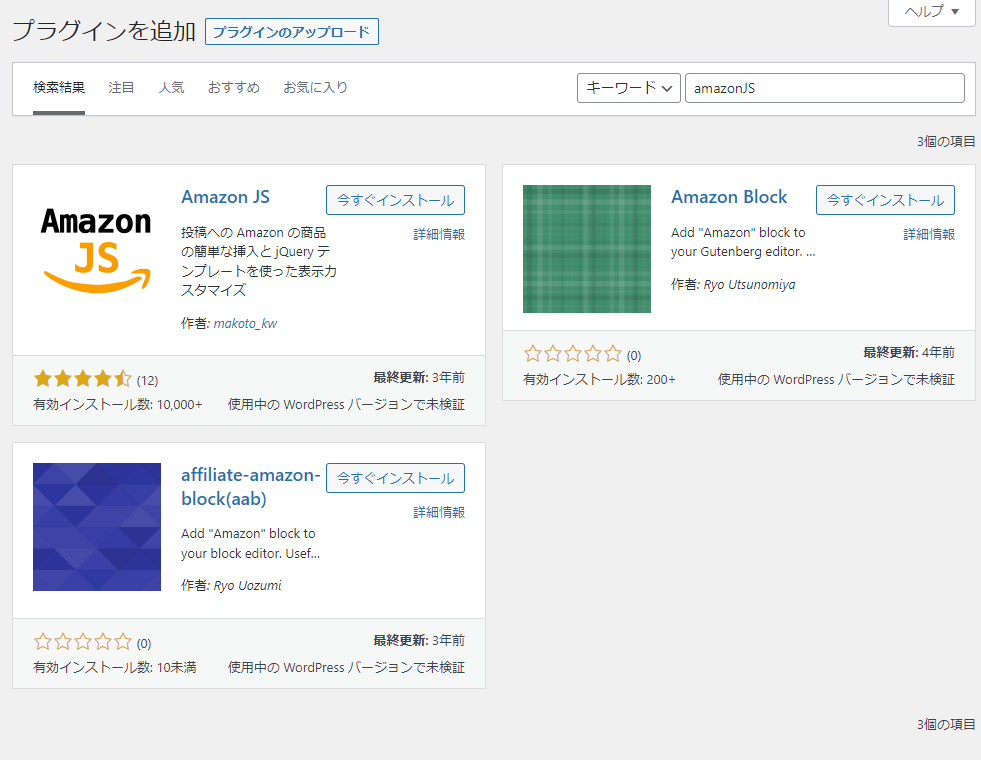Click プラグインのアップロード button
This screenshot has width=981, height=760.
point(292,32)
